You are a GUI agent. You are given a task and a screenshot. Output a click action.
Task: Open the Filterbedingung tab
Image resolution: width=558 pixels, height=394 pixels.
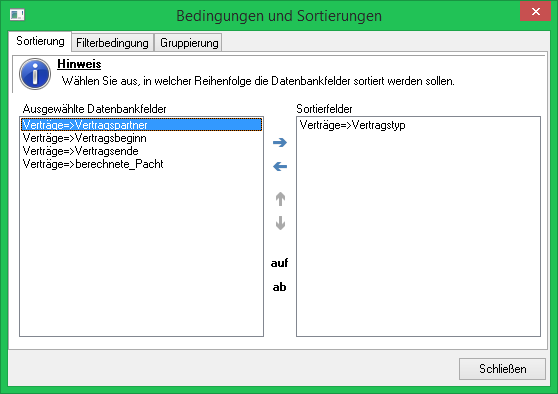112,43
